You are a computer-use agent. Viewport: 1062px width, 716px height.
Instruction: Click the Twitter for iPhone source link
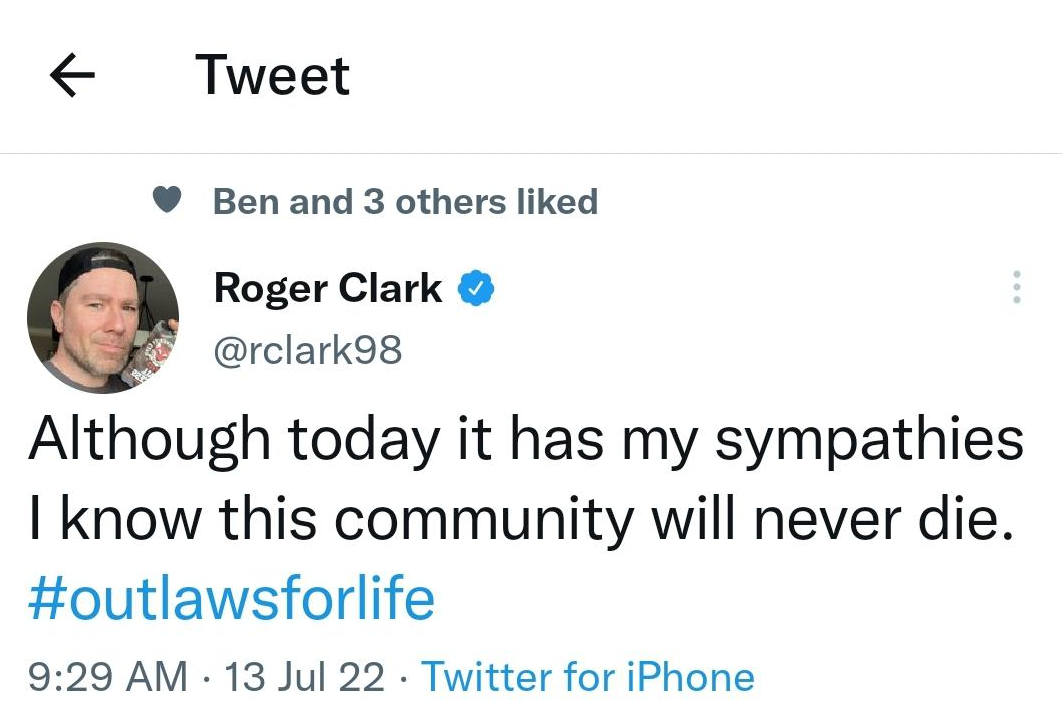click(x=587, y=677)
